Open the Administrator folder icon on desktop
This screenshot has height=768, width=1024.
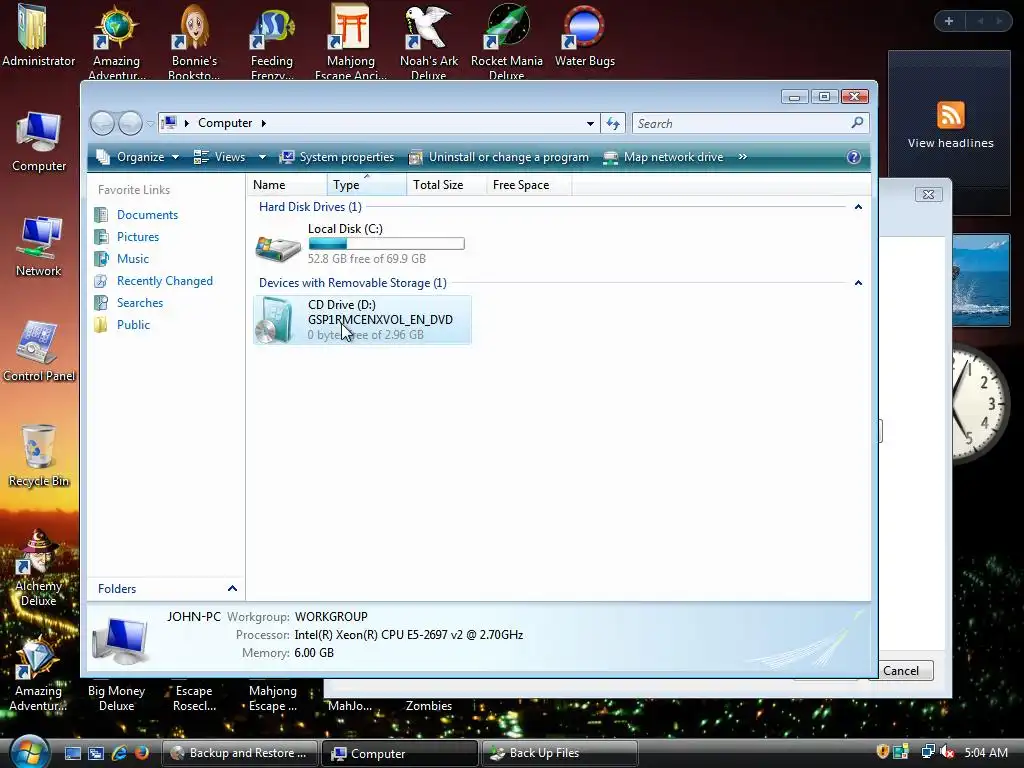38,36
